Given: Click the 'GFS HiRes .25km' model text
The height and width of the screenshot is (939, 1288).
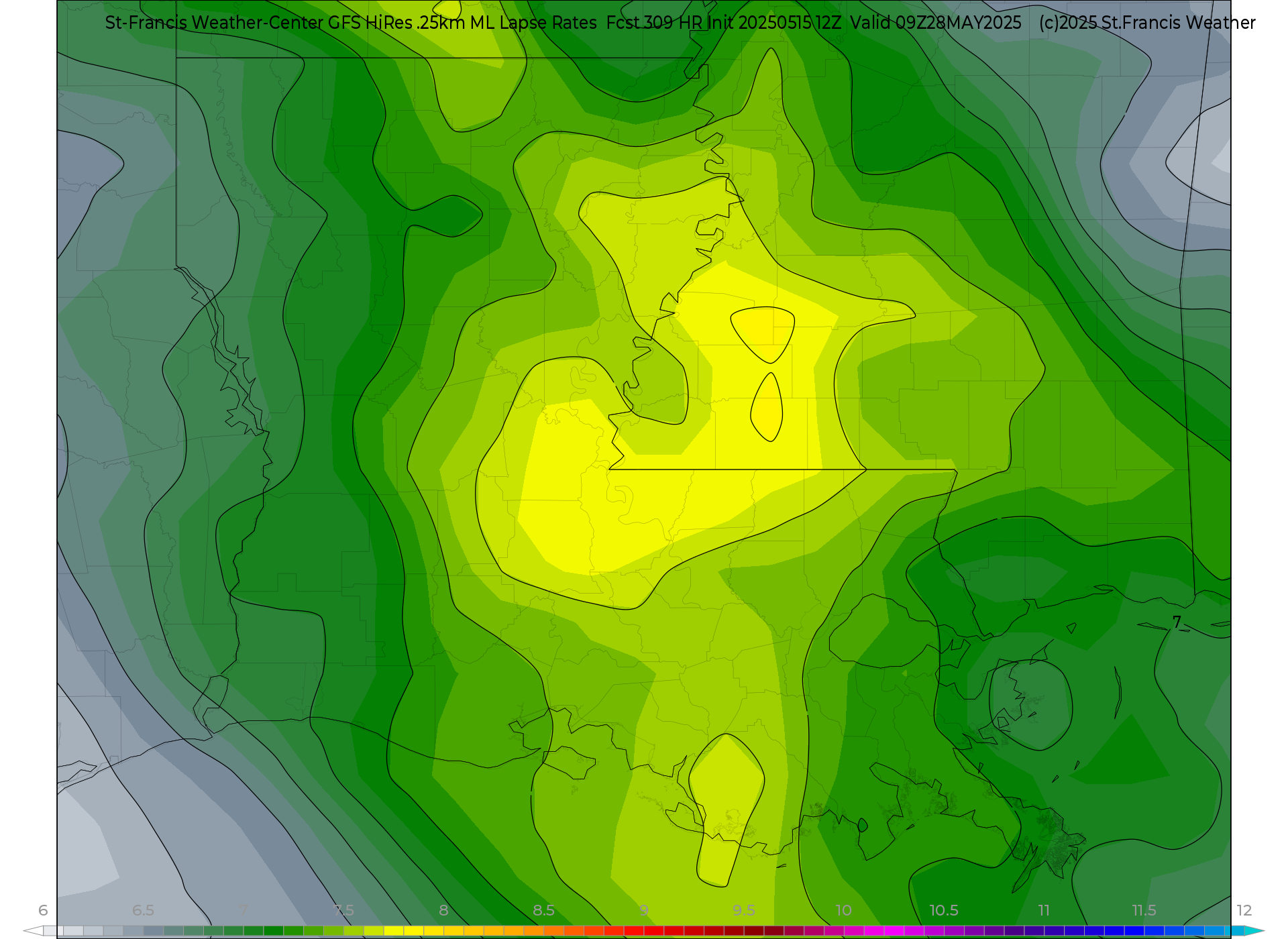Looking at the screenshot, I should tap(396, 23).
